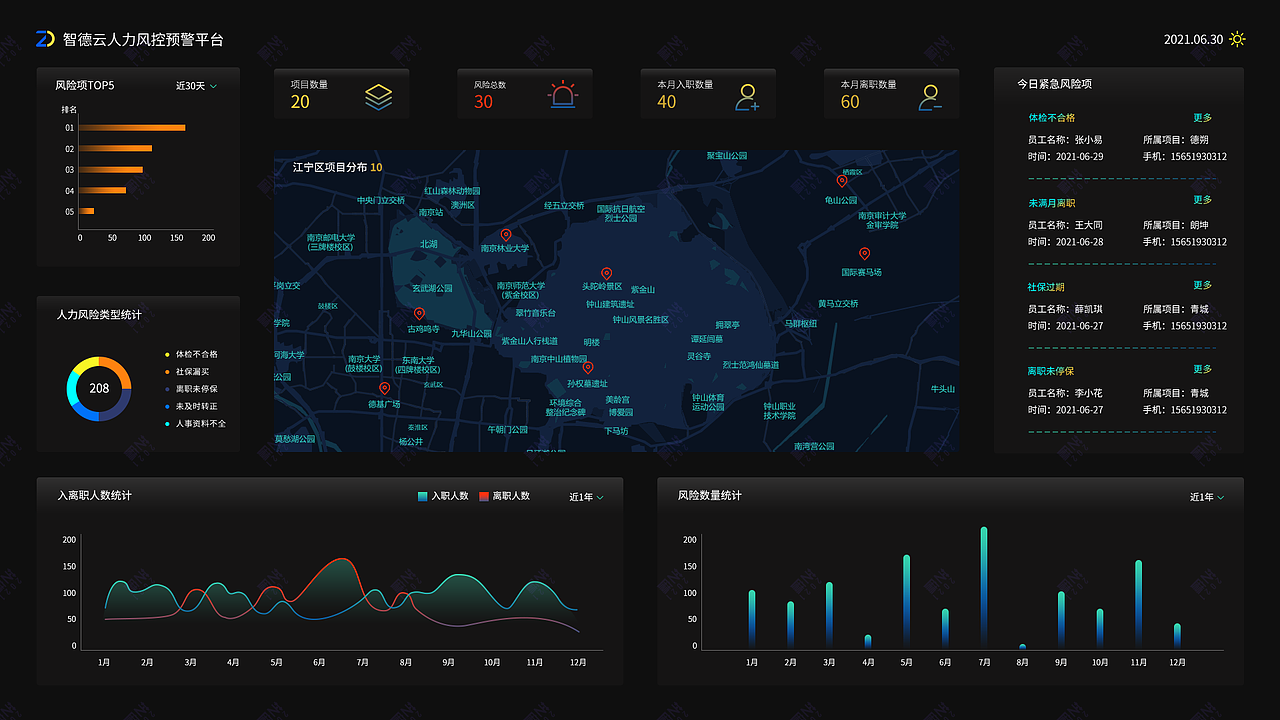The height and width of the screenshot is (720, 1280).
Task: Click the 风险总数 value 30
Action: [483, 102]
